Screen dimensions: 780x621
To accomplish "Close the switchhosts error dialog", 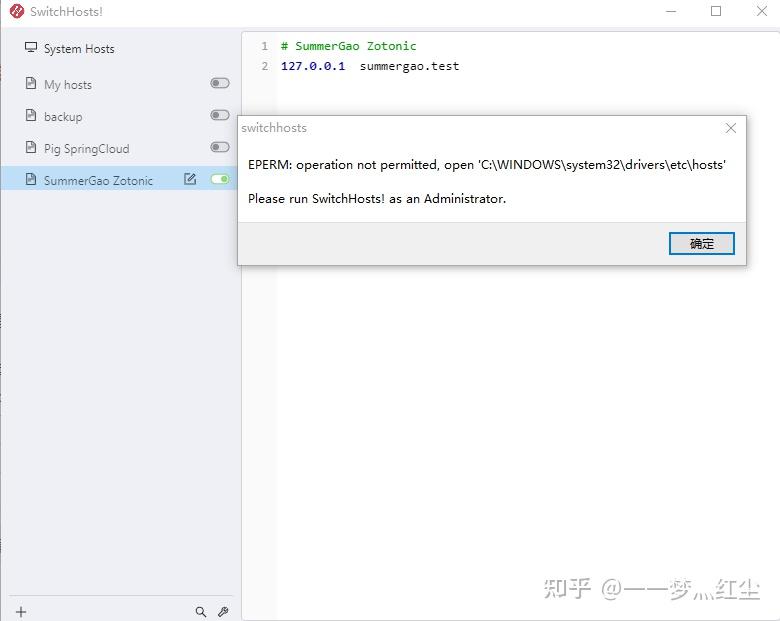I will 731,128.
